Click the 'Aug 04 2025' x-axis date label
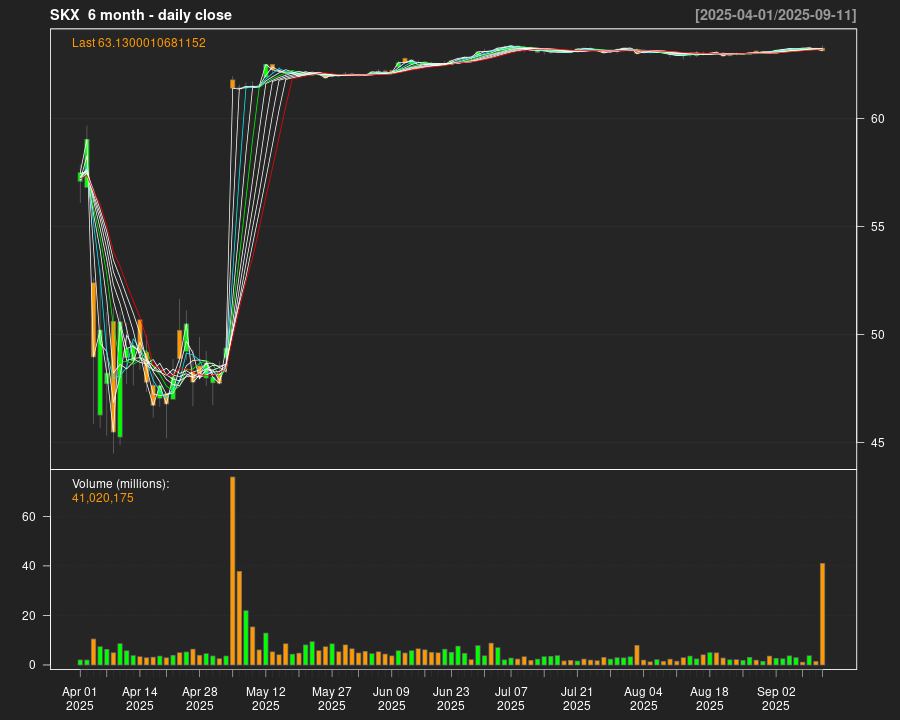The image size is (900, 720). point(643,698)
